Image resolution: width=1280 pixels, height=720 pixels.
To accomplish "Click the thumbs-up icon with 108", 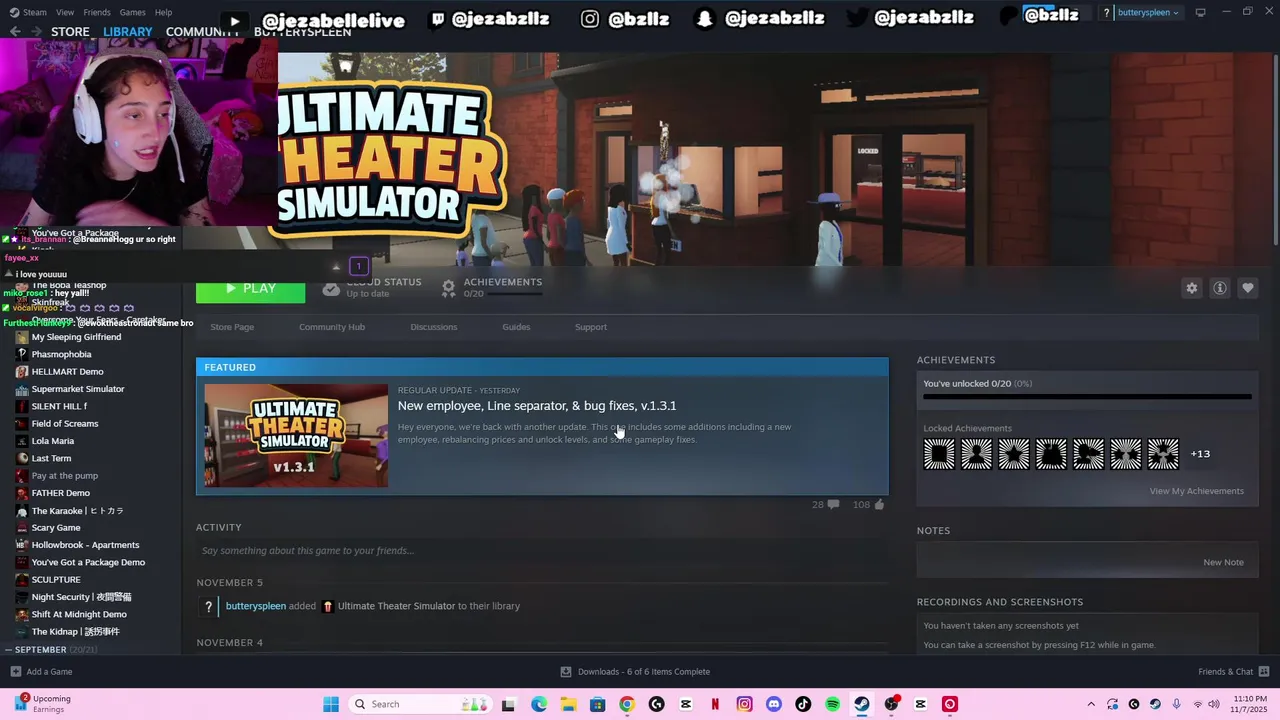I will click(880, 505).
